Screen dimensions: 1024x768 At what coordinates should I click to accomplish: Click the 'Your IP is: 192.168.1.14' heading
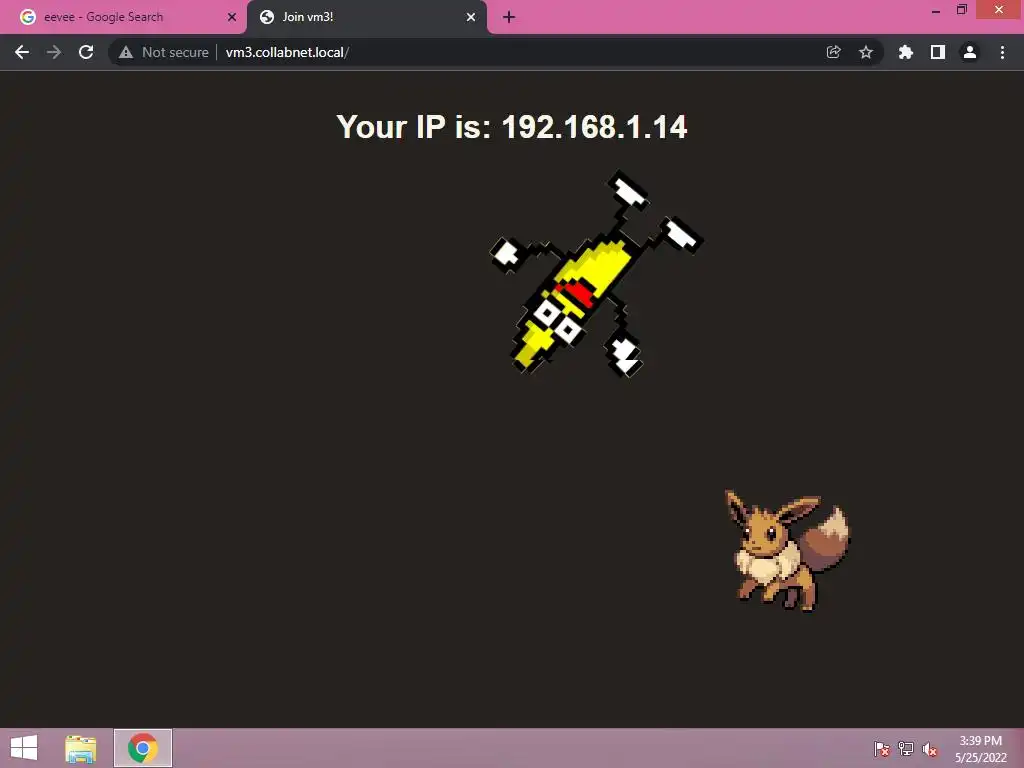(x=511, y=127)
